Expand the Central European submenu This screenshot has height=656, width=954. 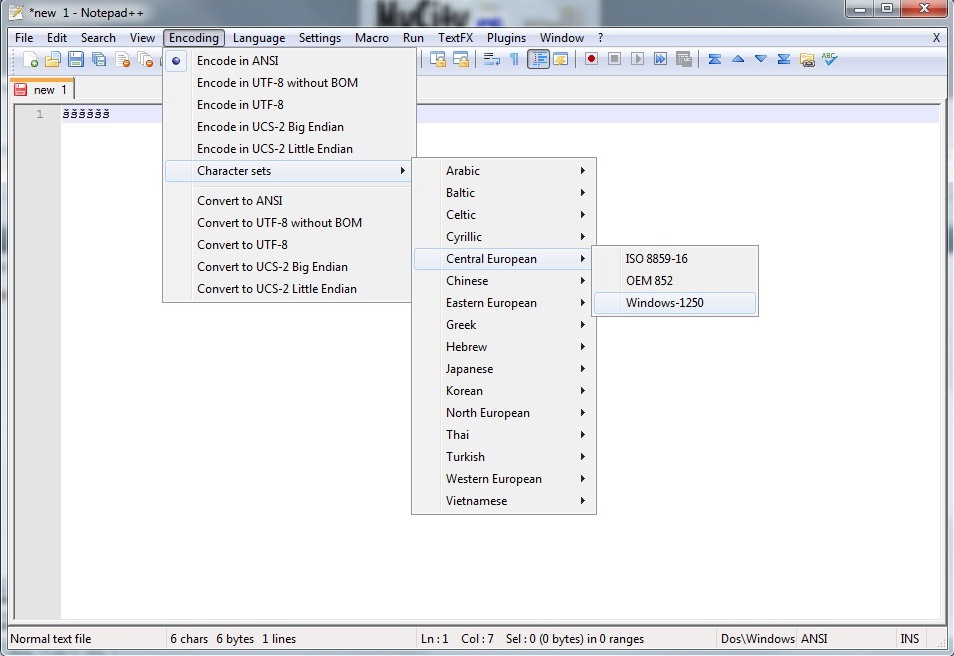click(x=504, y=259)
